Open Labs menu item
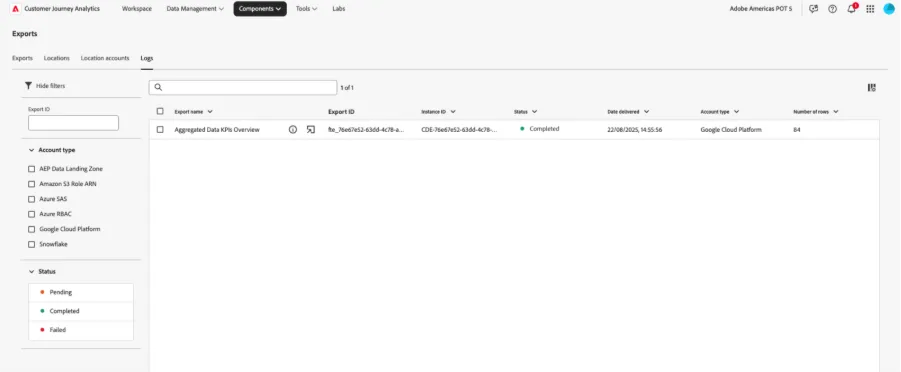 point(338,9)
